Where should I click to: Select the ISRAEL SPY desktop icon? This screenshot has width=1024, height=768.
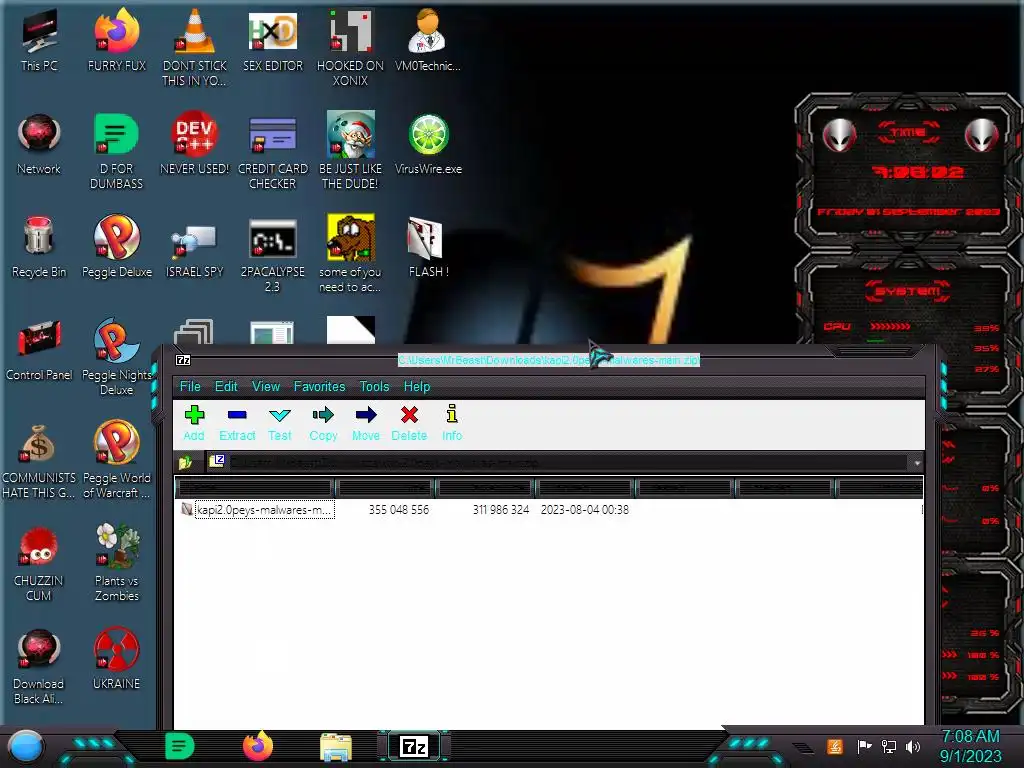point(195,251)
